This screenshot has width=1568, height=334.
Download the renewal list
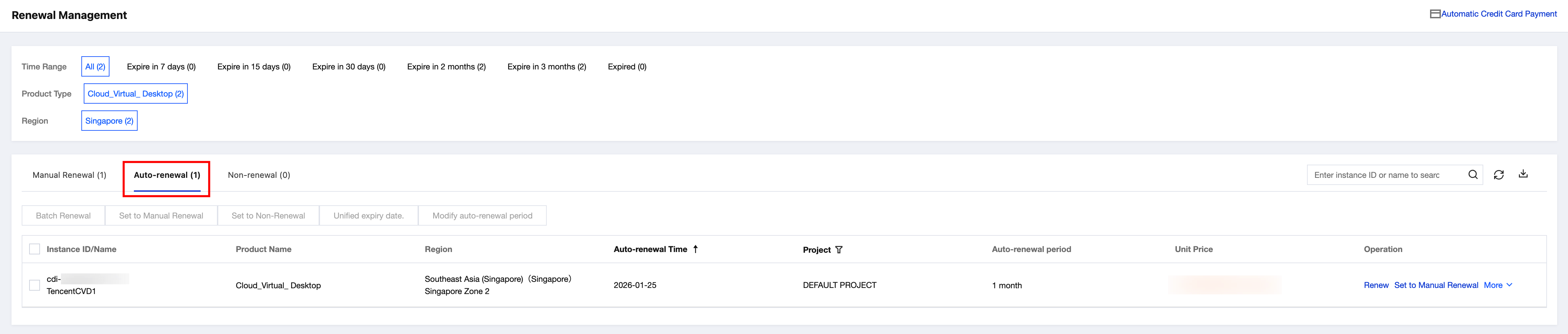(x=1523, y=174)
